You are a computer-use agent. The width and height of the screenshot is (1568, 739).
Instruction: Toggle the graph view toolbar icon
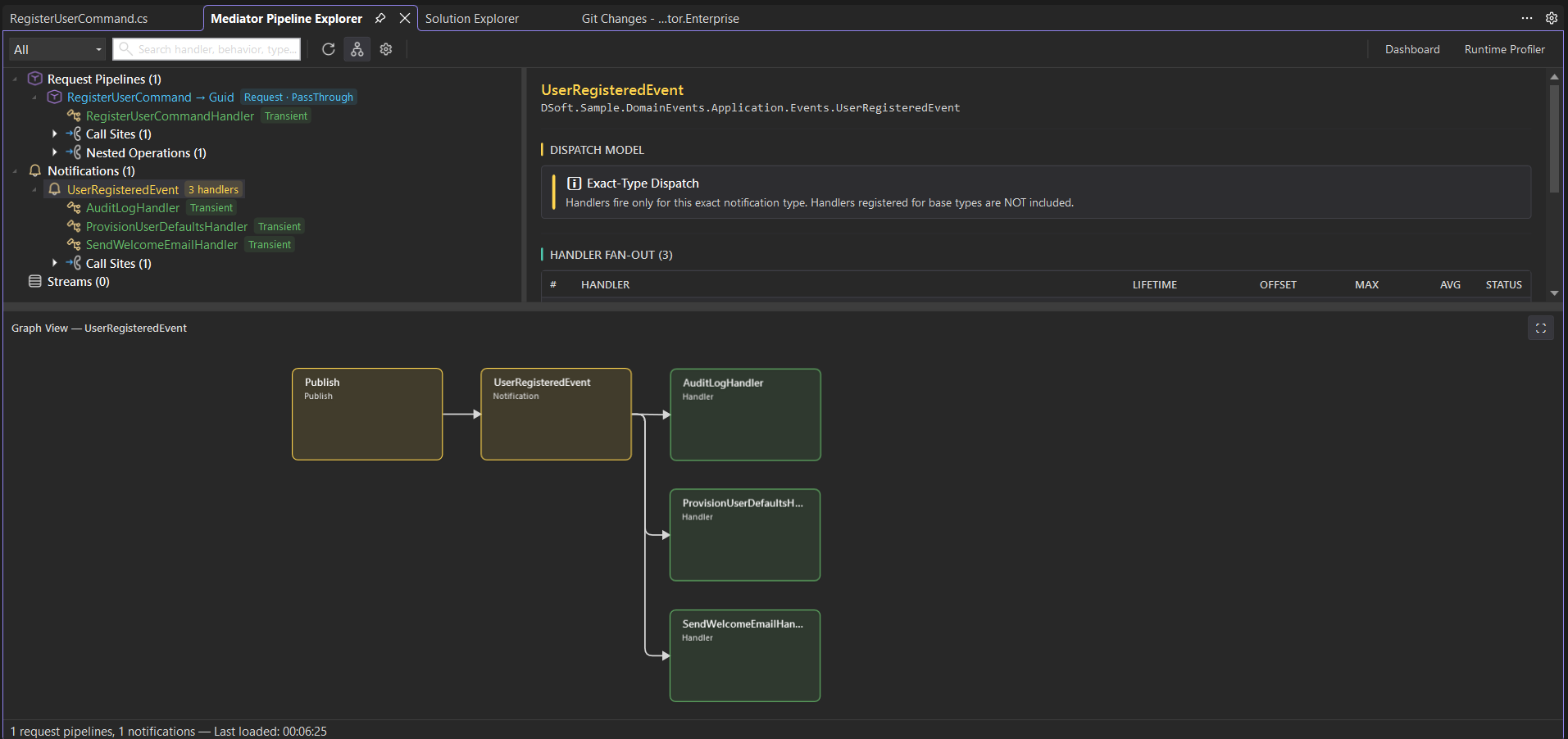tap(357, 49)
